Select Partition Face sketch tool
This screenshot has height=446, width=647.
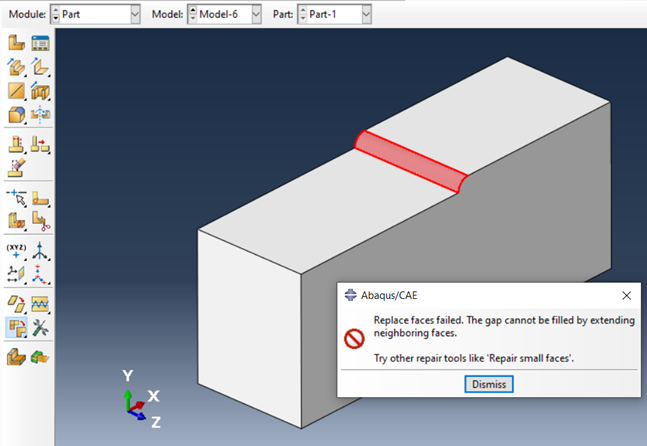coord(40,198)
